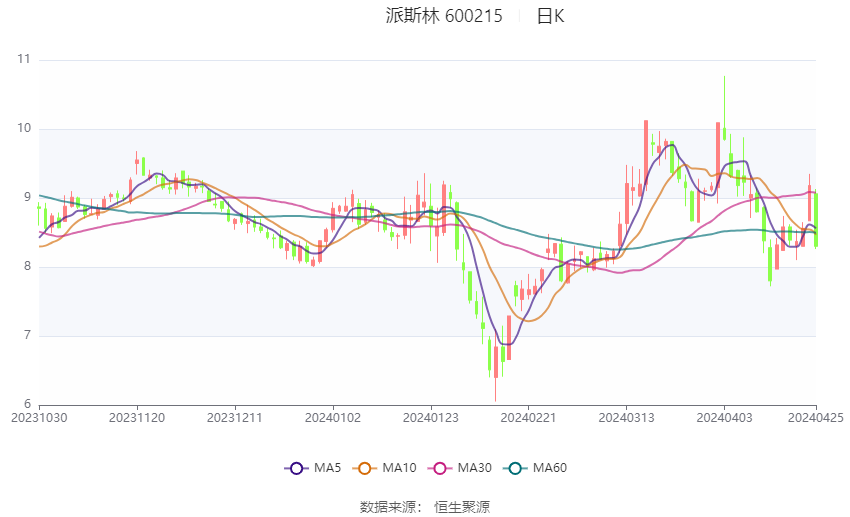Viewport: 850px width, 517px height.
Task: Click the 6 price axis label
Action: coord(27,404)
